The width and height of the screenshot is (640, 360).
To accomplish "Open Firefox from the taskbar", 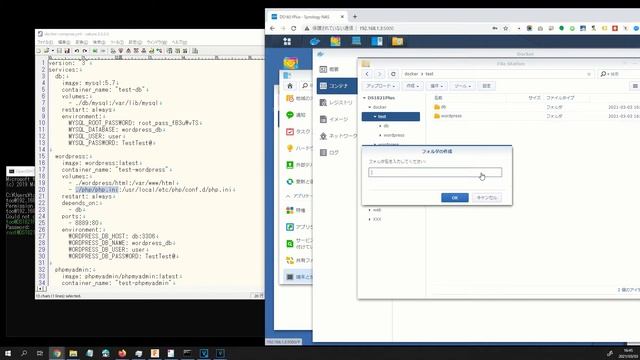I will click(x=122, y=353).
